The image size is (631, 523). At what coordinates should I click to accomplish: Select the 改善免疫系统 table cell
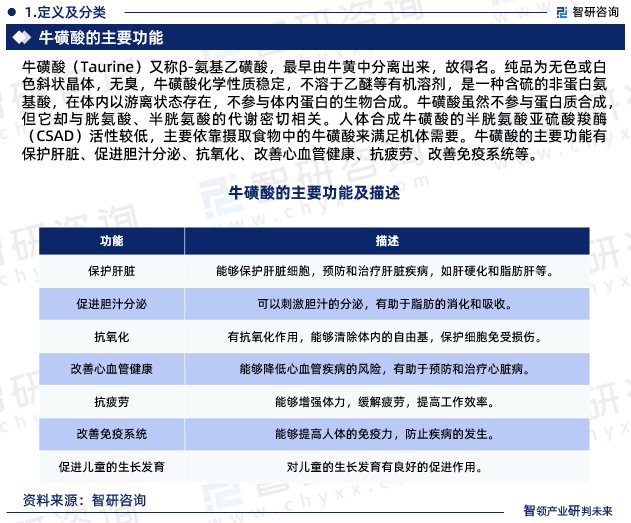point(111,434)
